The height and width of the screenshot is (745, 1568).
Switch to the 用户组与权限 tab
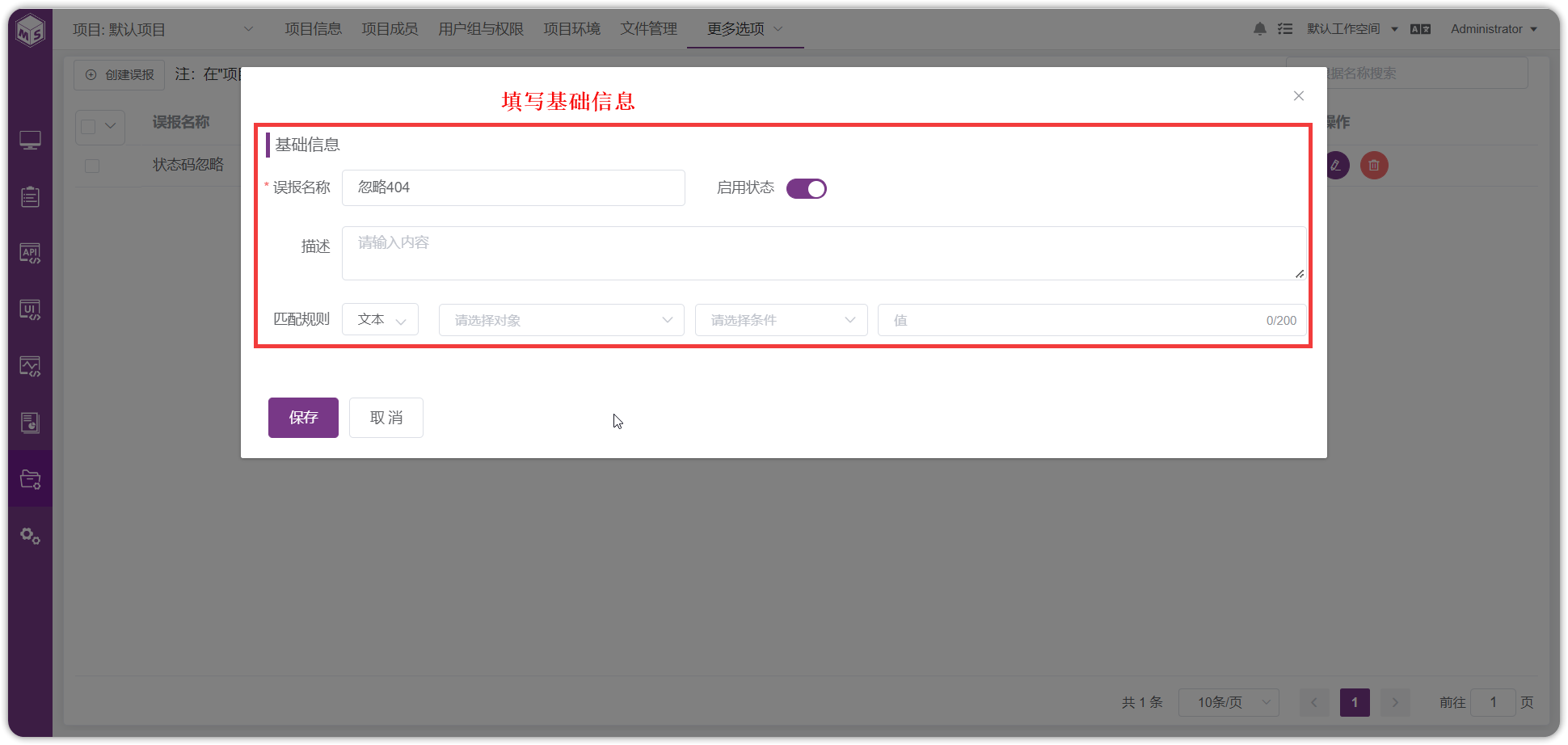(481, 29)
